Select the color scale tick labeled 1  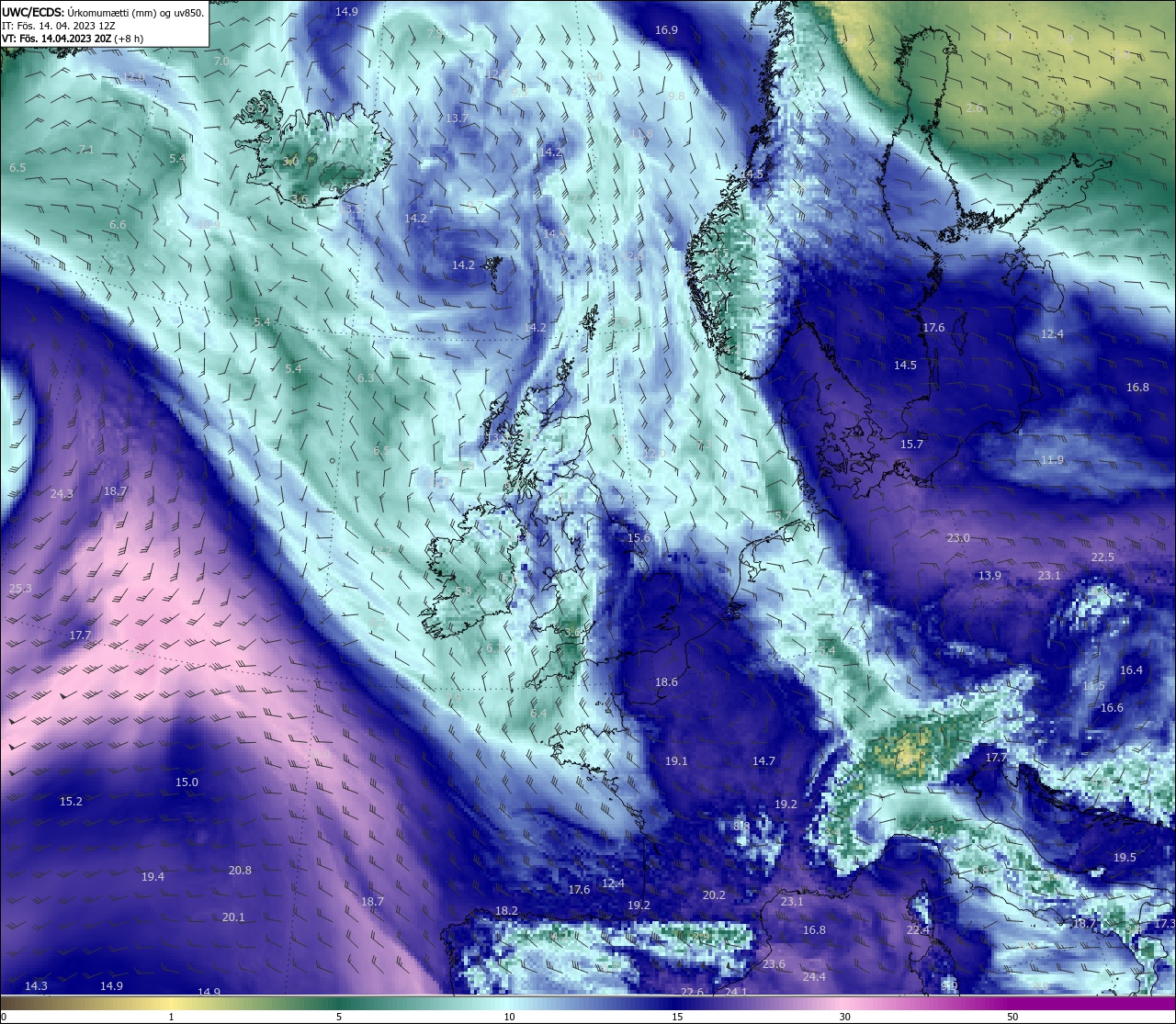tap(171, 1017)
